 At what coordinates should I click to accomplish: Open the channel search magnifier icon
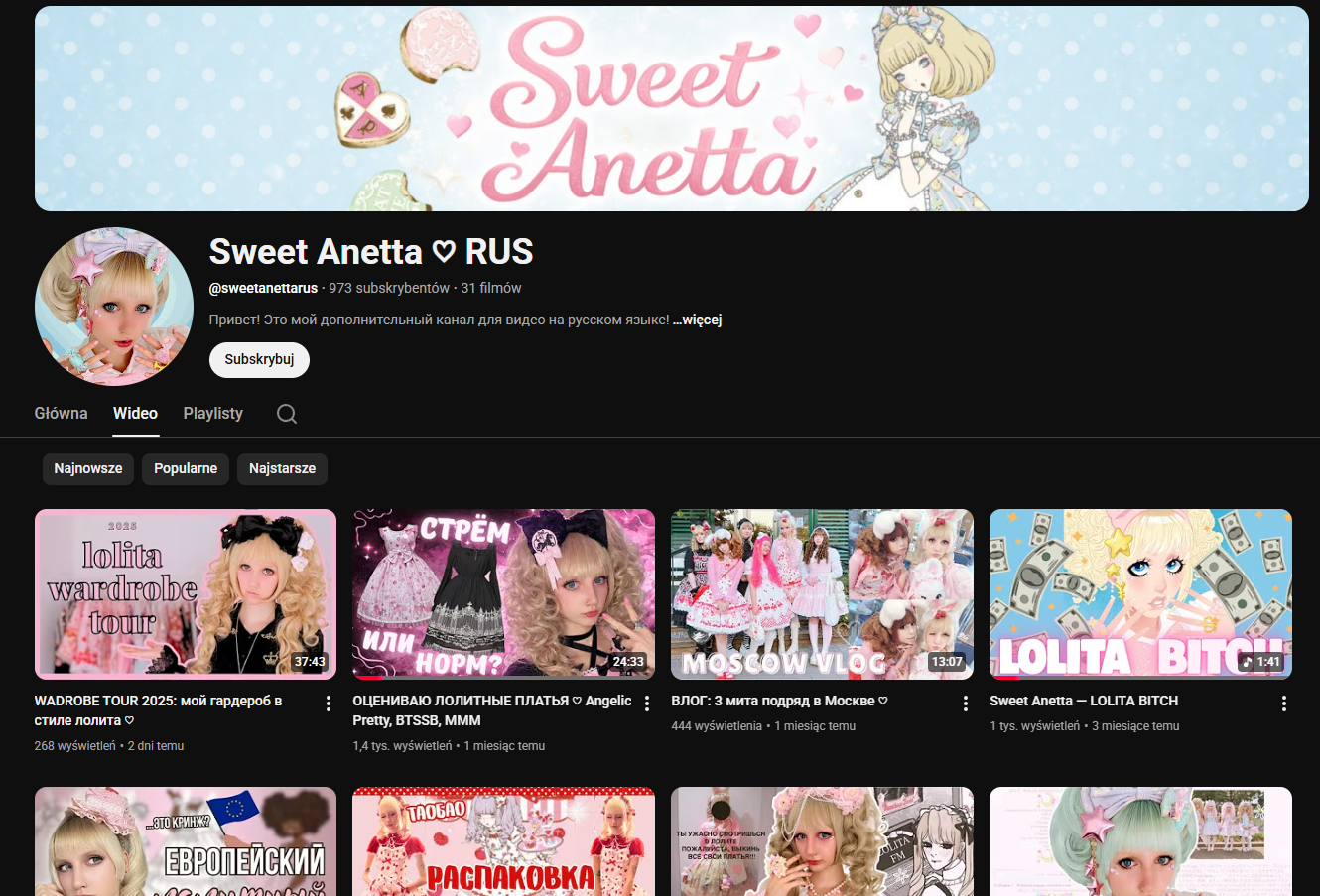coord(287,414)
